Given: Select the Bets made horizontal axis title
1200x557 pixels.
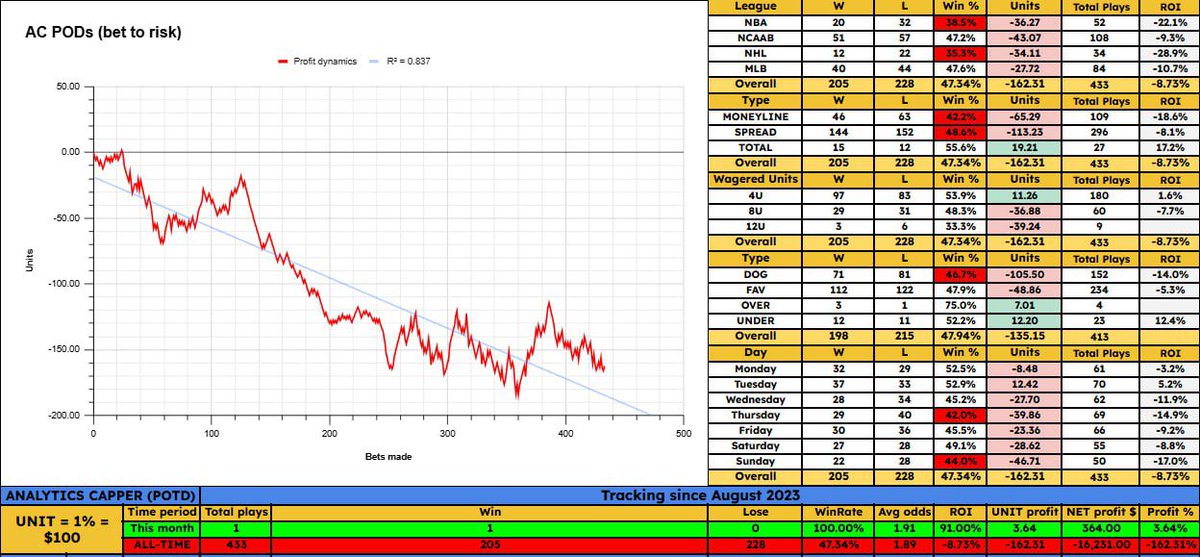Looking at the screenshot, I should point(387,457).
